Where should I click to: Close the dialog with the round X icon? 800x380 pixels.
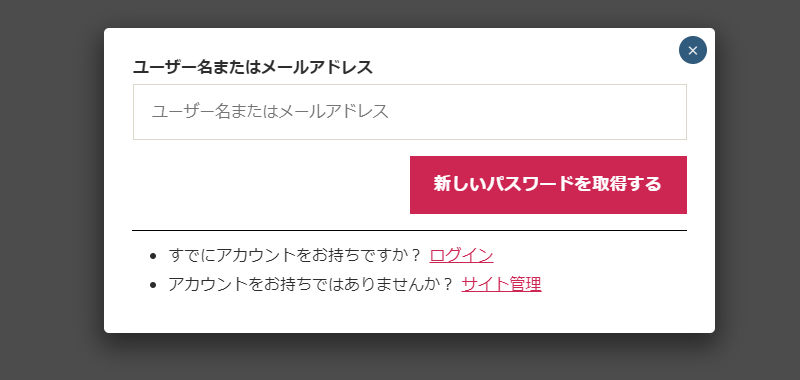tap(692, 50)
